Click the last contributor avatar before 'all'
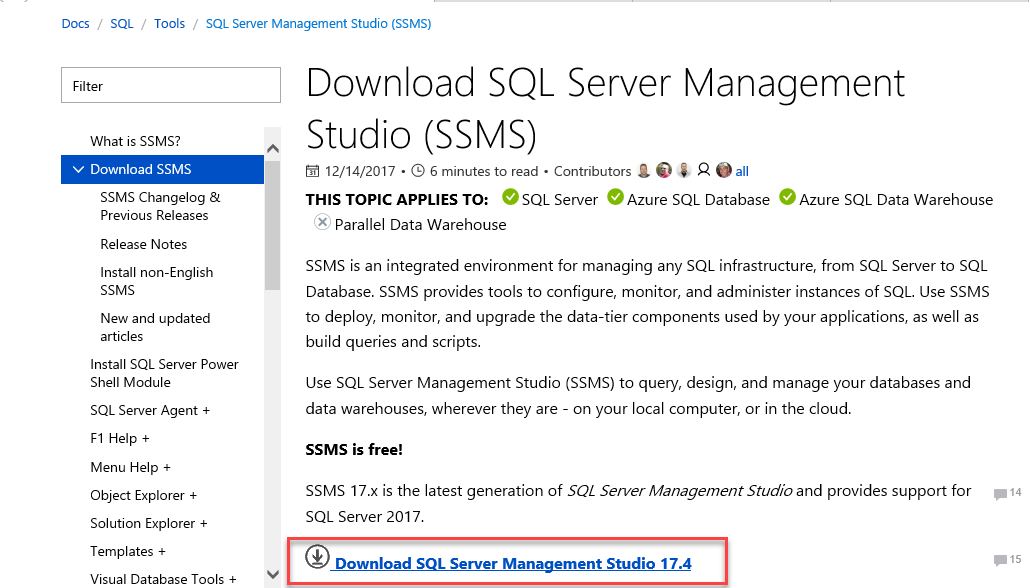Screen dimensions: 1030x588 [724, 171]
